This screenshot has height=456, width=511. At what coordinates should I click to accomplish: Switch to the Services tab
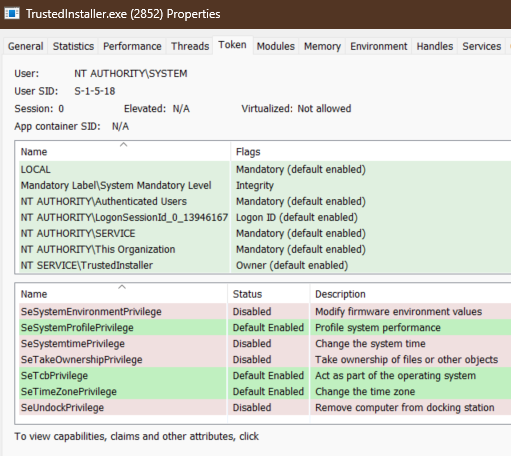(482, 46)
